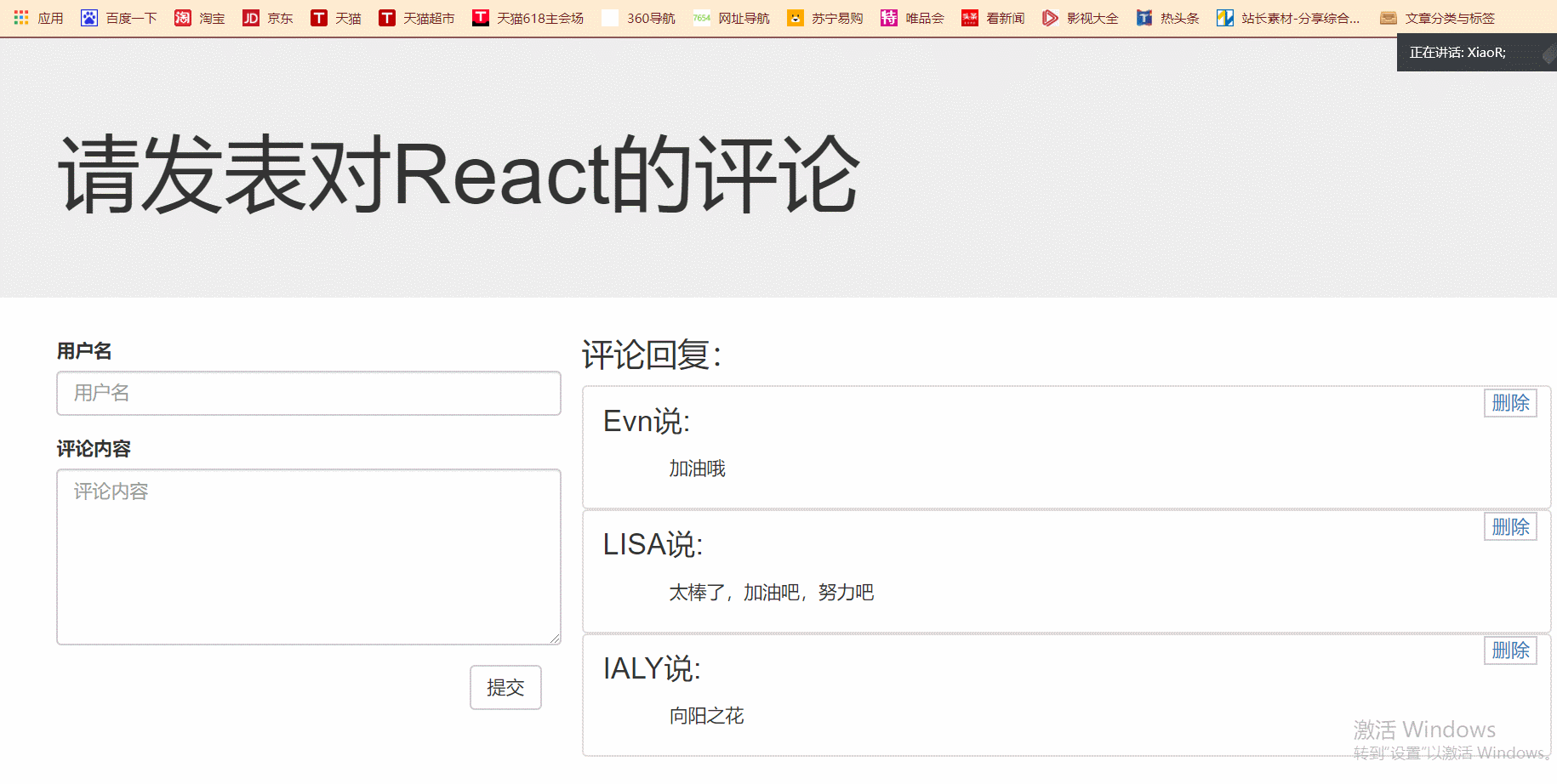Open the 网址导航 bookmark icon
The image size is (1557, 784).
701,17
